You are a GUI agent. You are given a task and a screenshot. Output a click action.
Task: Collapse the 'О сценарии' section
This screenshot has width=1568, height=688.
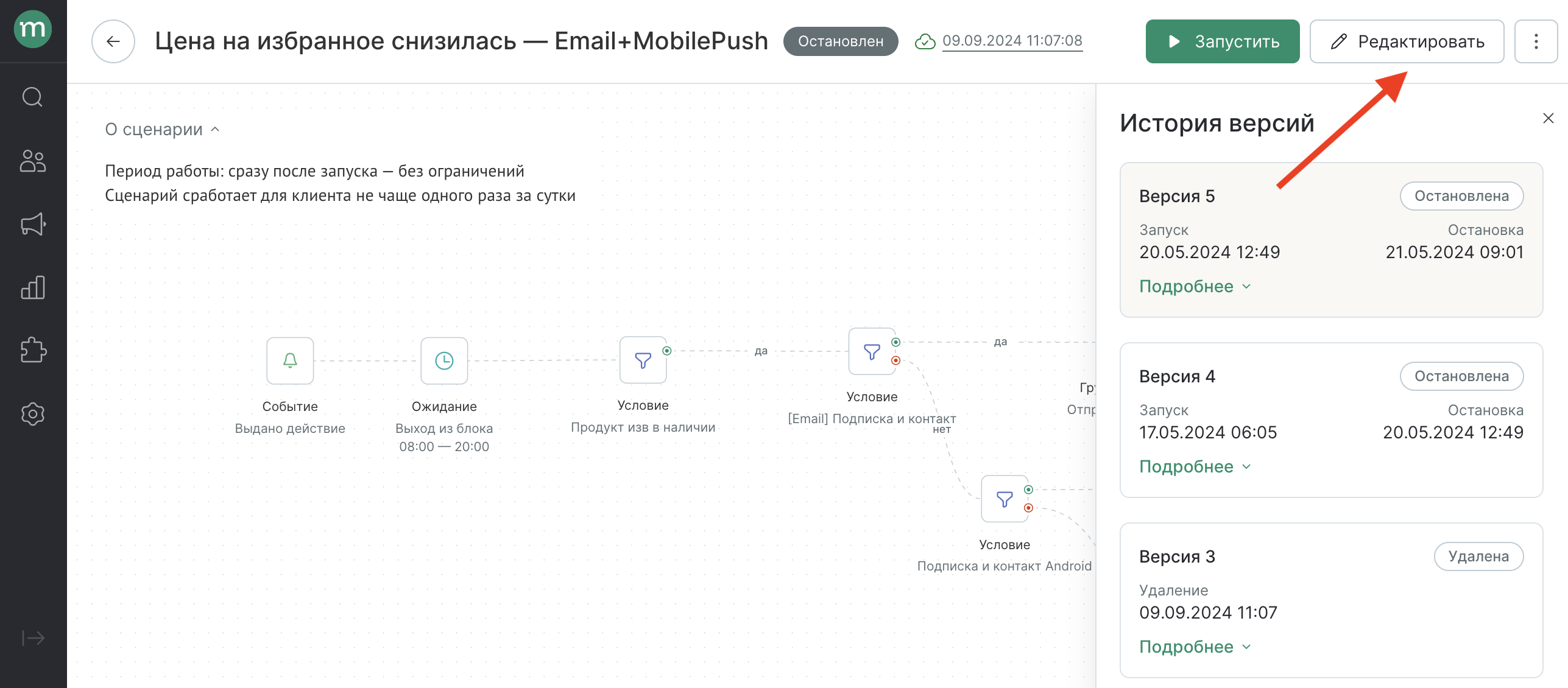[162, 129]
